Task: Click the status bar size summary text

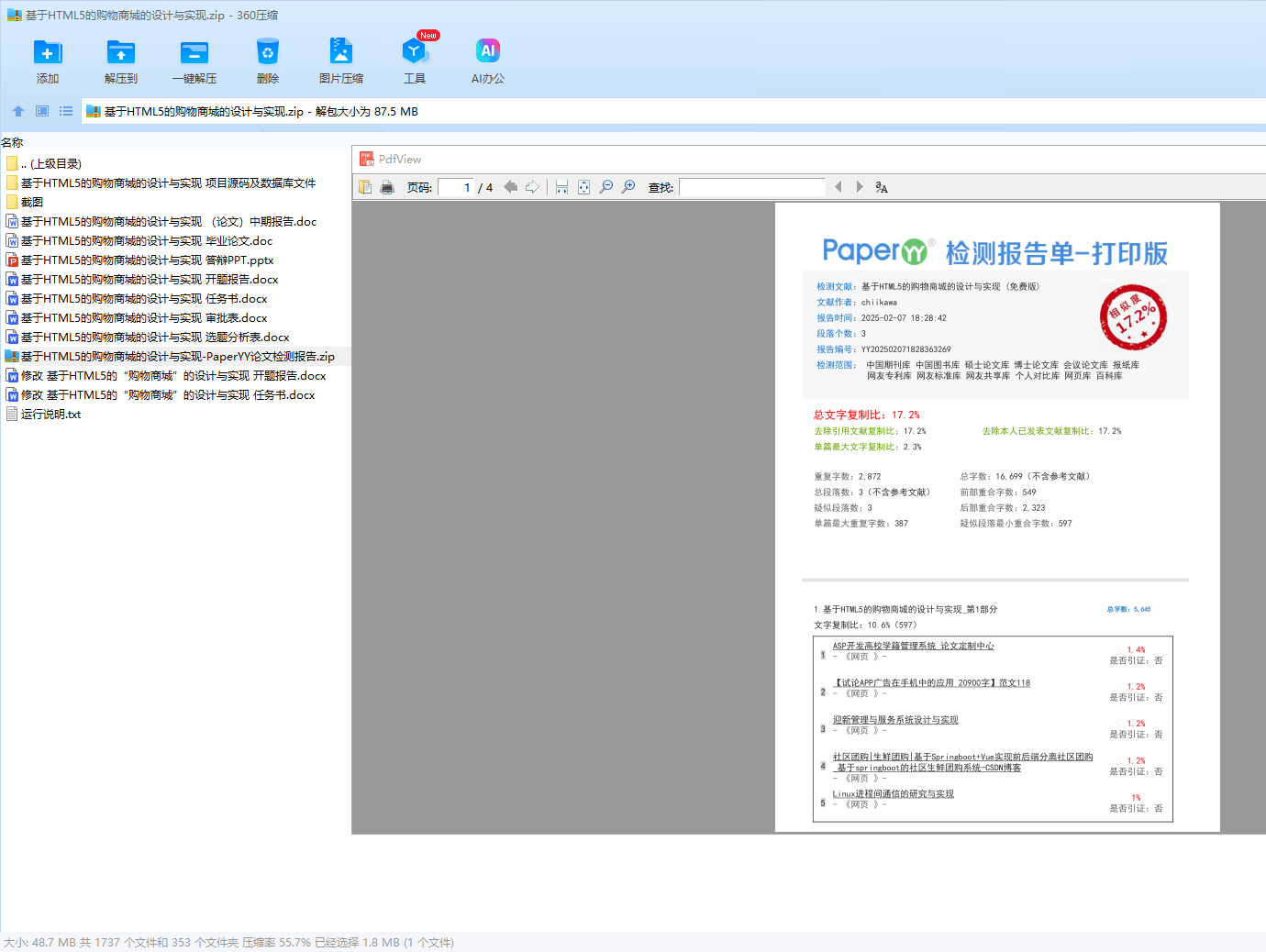Action: point(228,942)
